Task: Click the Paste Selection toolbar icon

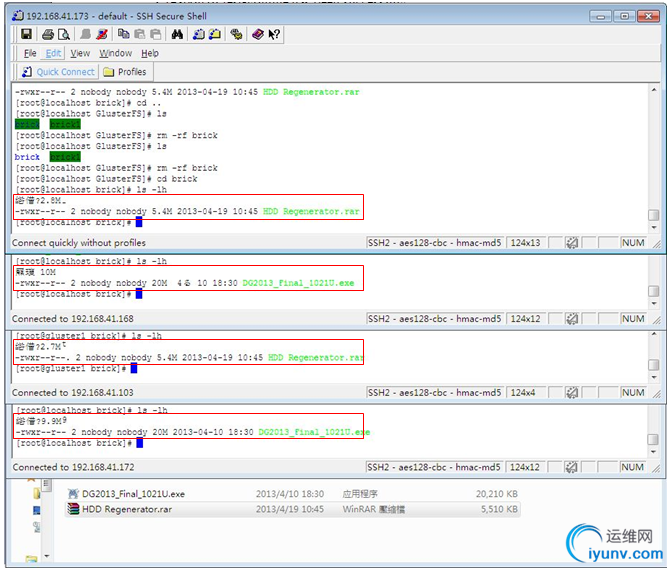Action: pyautogui.click(x=156, y=34)
